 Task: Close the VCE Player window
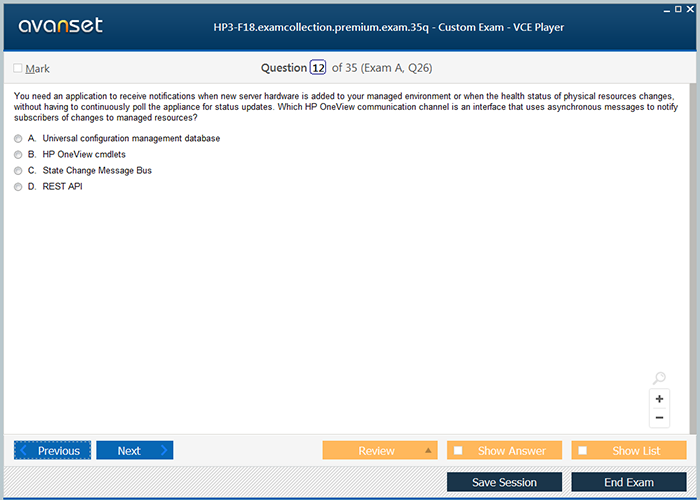691,8
